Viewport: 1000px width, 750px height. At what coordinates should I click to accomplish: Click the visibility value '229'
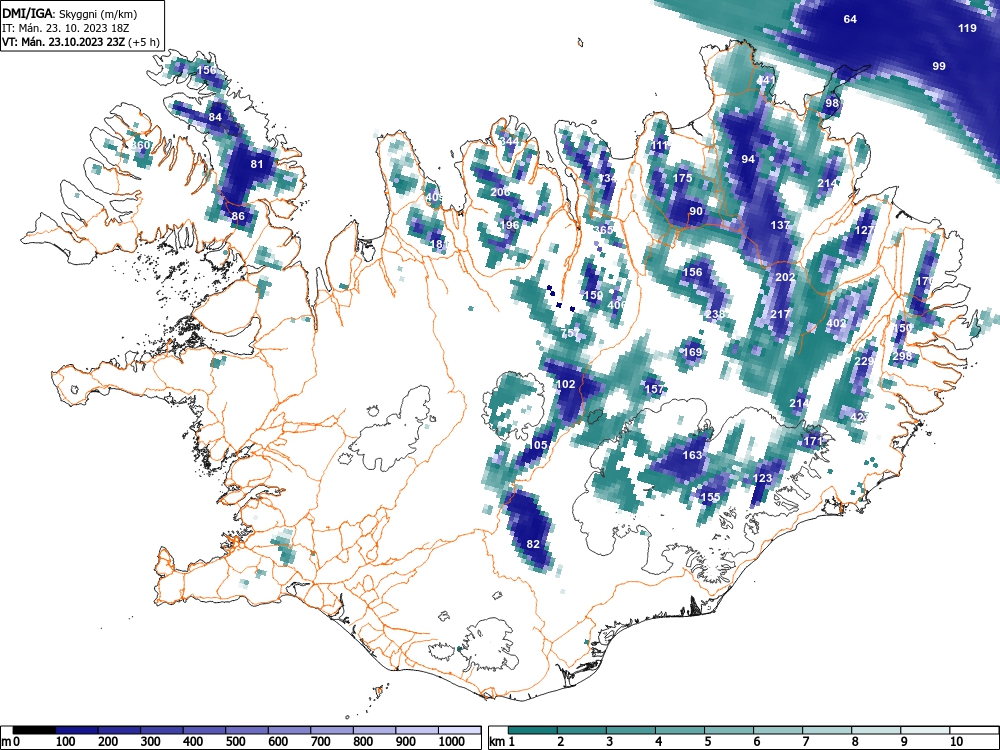[864, 362]
